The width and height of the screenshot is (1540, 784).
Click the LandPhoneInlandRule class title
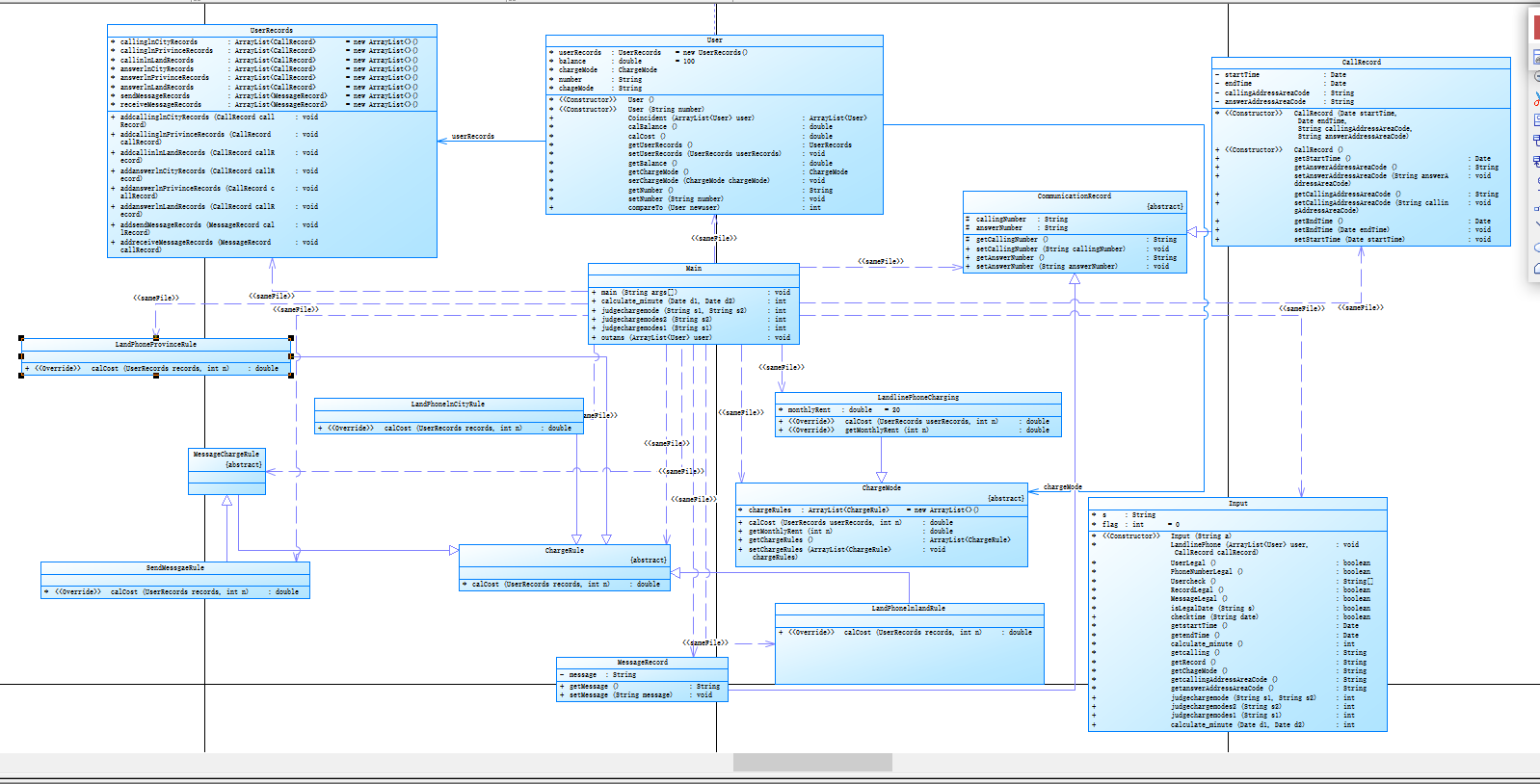(x=909, y=609)
